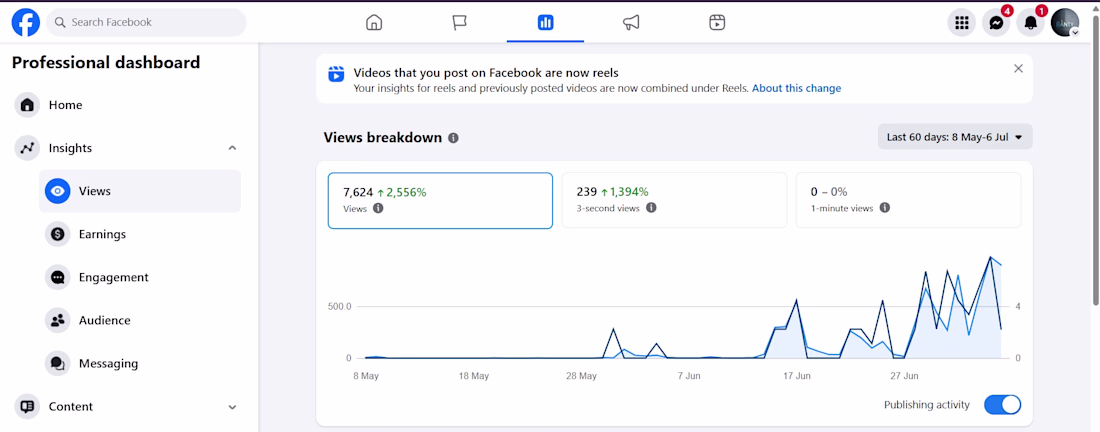Click in the Search Facebook field
1100x432 pixels.
click(x=147, y=22)
